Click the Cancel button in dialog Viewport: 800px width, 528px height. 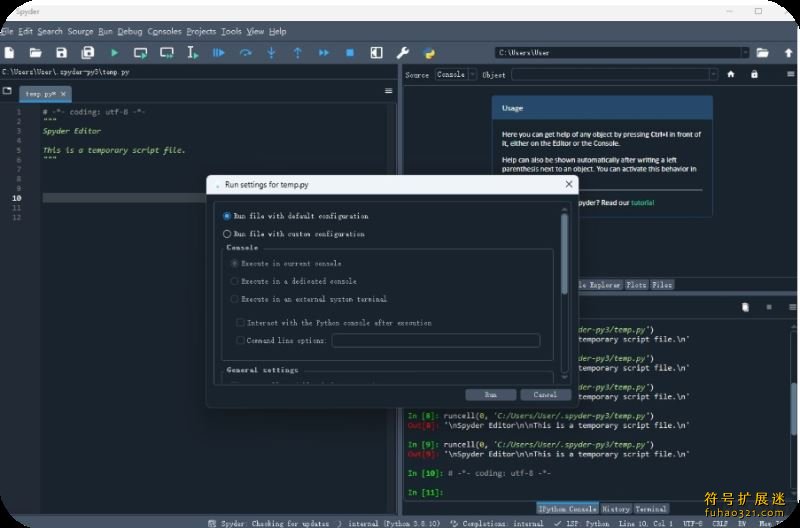click(545, 395)
